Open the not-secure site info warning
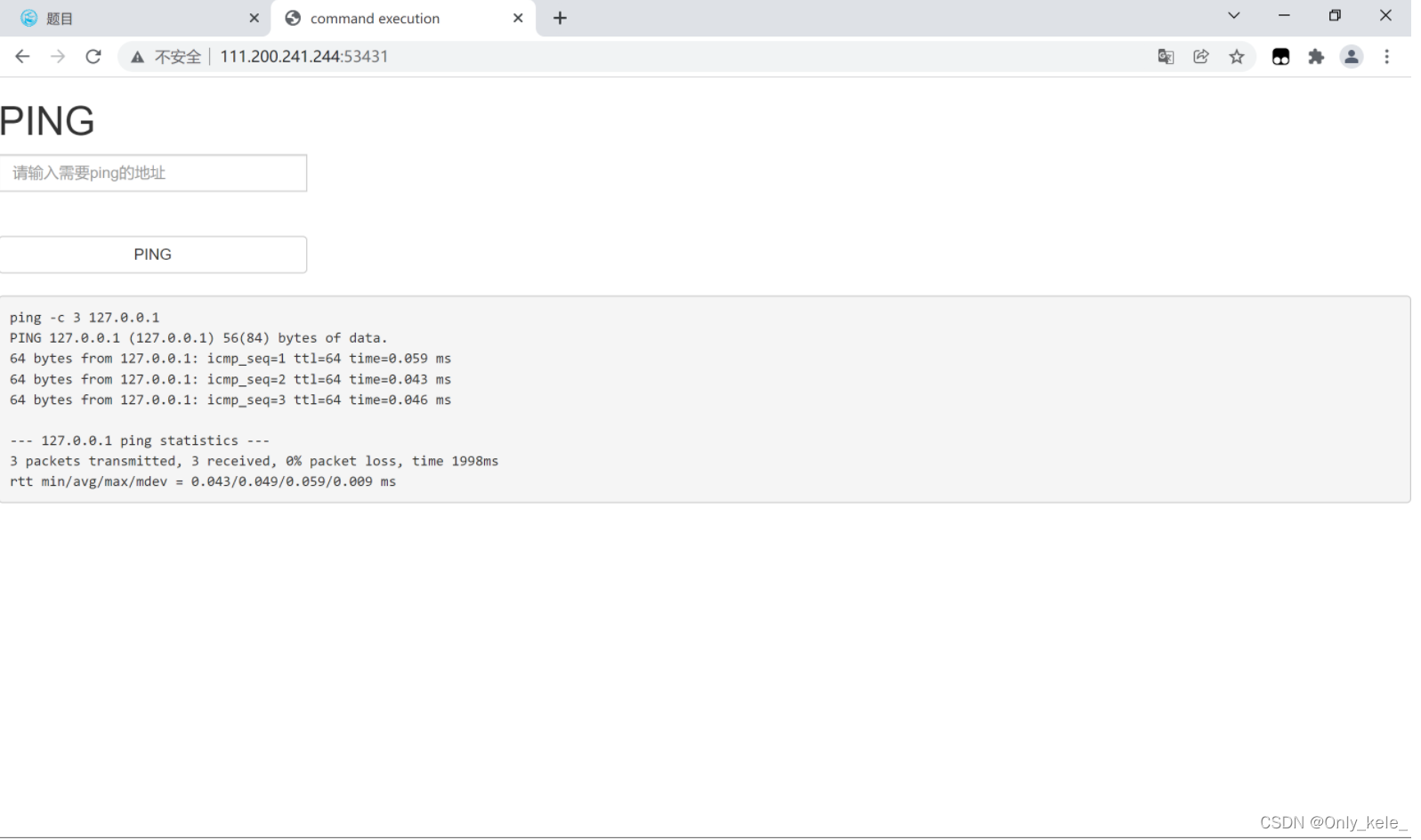The width and height of the screenshot is (1421, 840). pos(166,57)
